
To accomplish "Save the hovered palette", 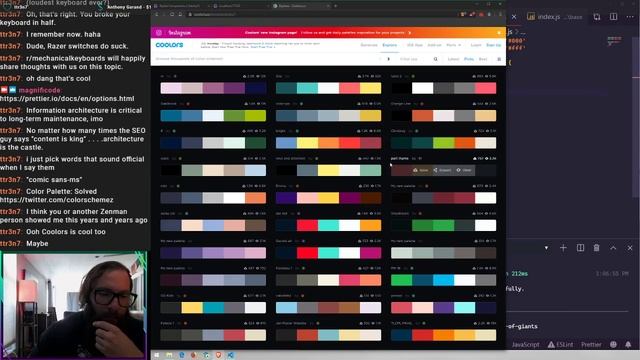I will click(x=421, y=170).
